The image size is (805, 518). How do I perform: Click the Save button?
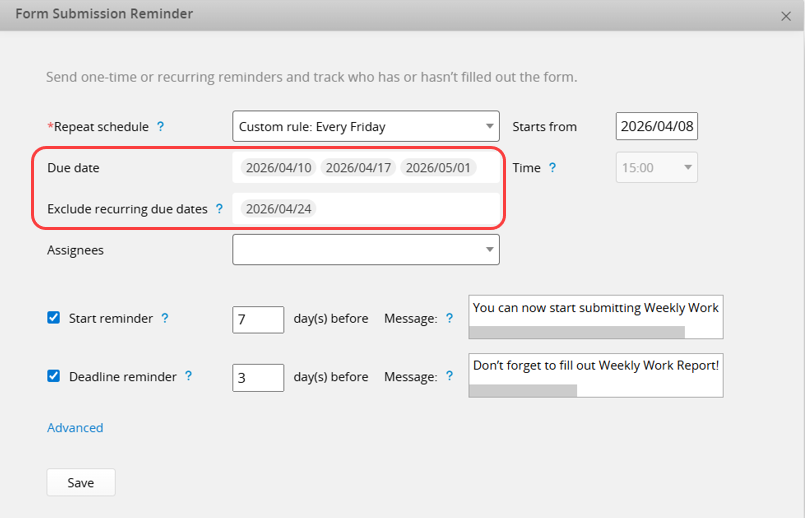point(81,482)
